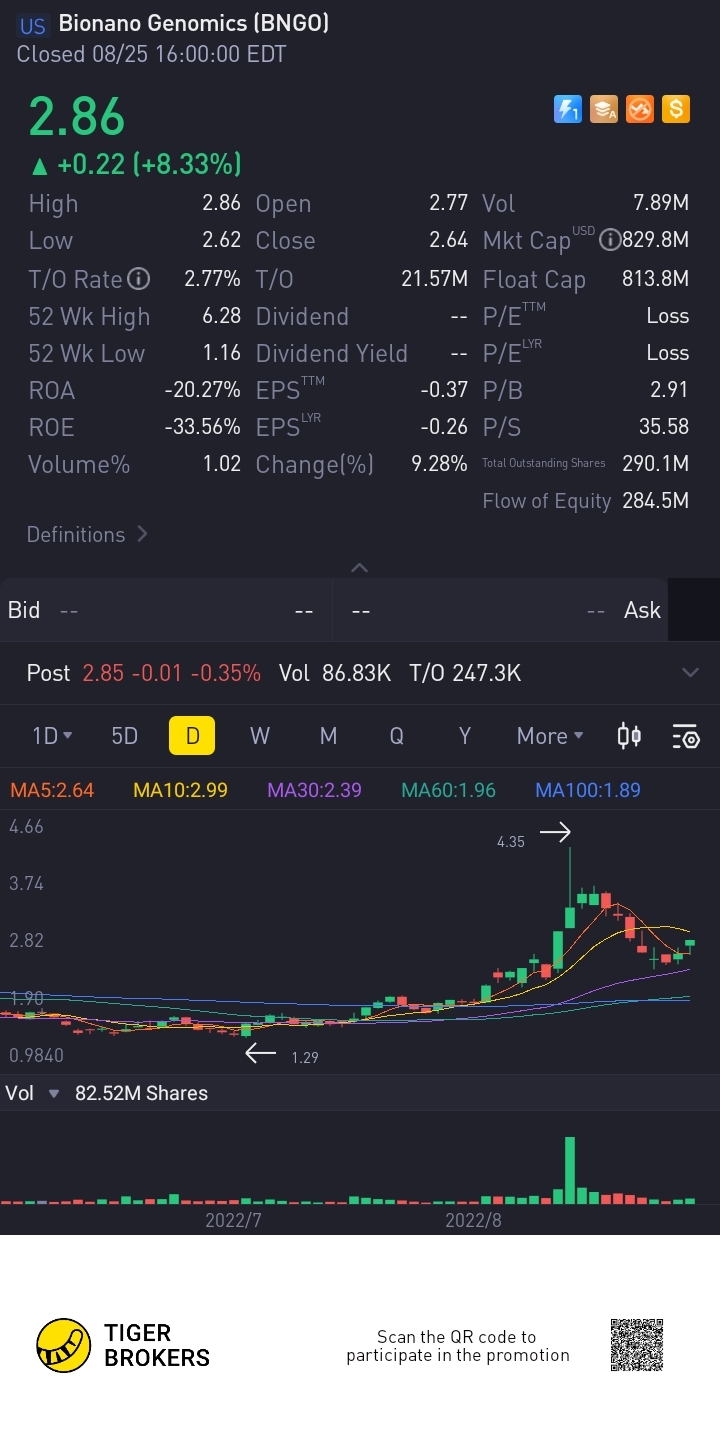Tap the MA100:1.89 indicator label

click(588, 790)
